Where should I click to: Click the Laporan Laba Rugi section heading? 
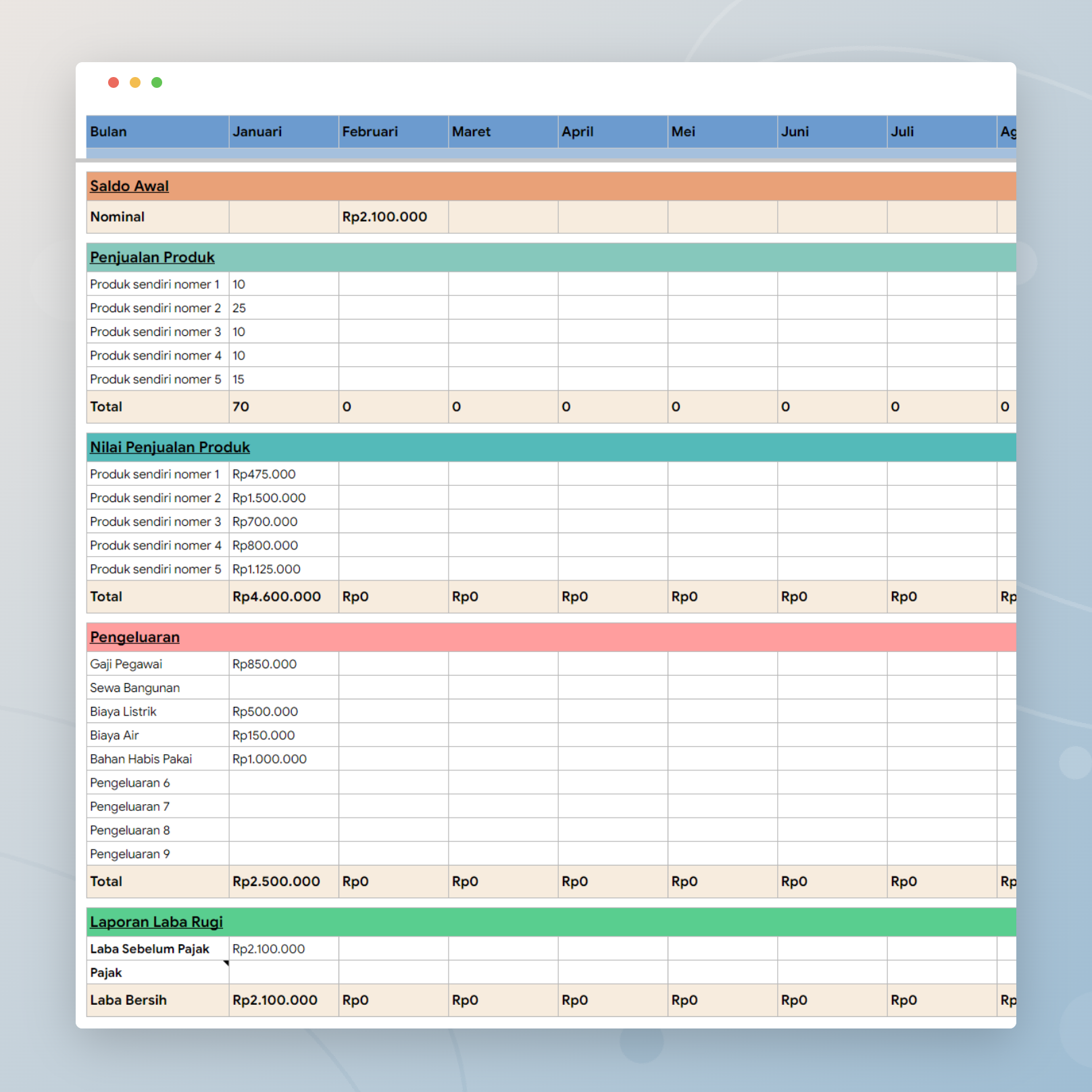pos(156,922)
